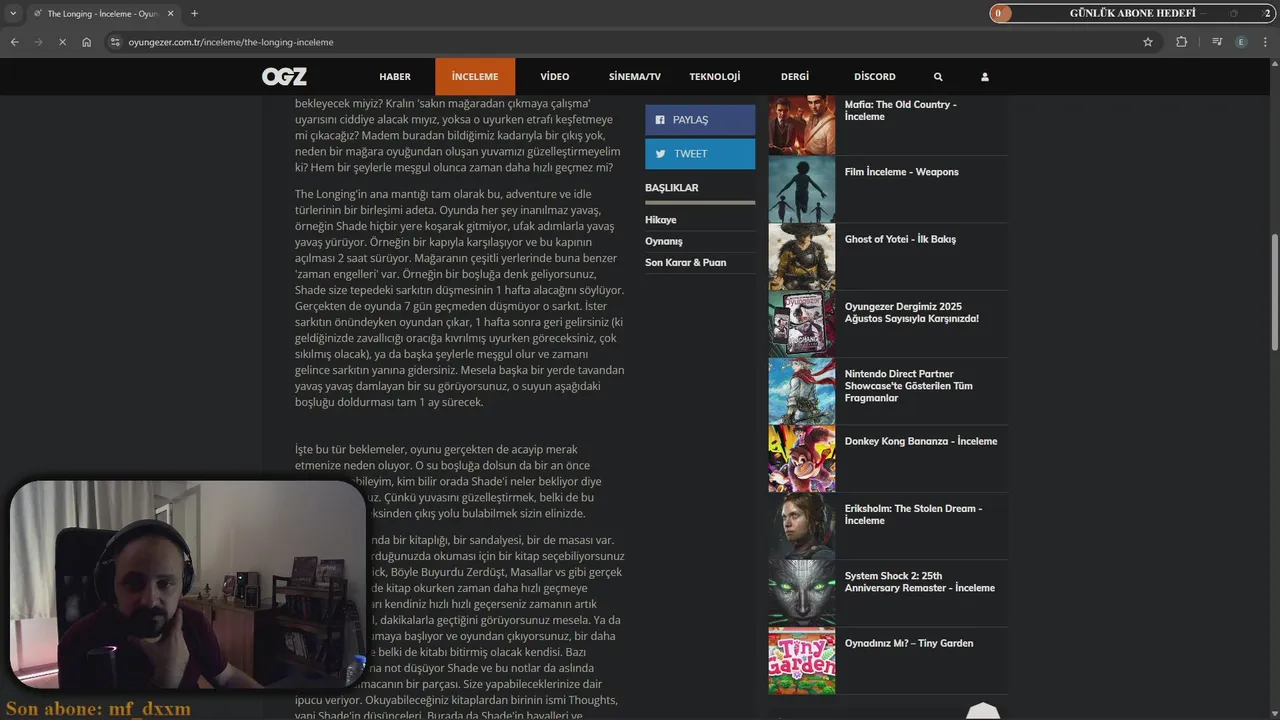Open Oyungezer Dergimiz 2025 Ağustos article
1280x720 pixels.
[x=912, y=312]
